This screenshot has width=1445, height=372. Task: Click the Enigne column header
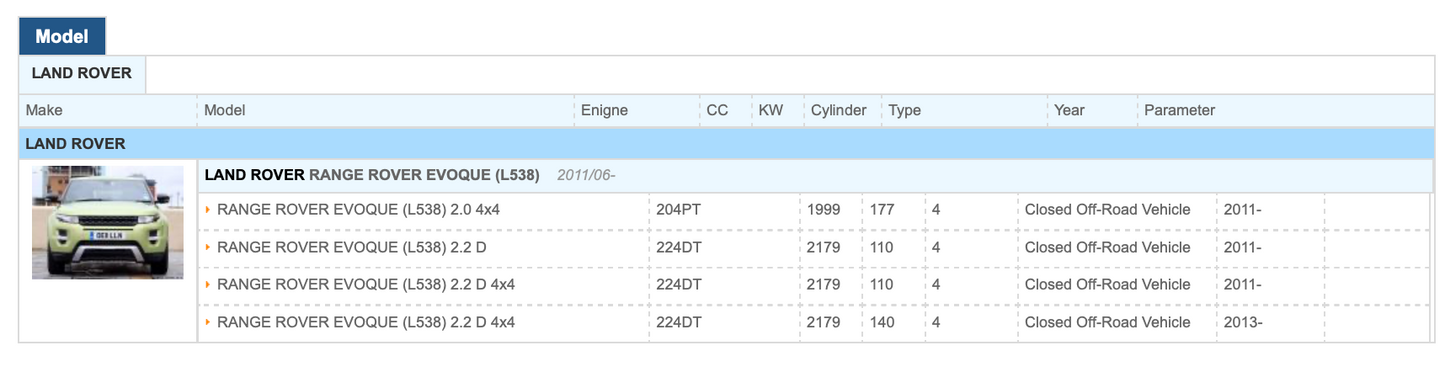point(605,110)
